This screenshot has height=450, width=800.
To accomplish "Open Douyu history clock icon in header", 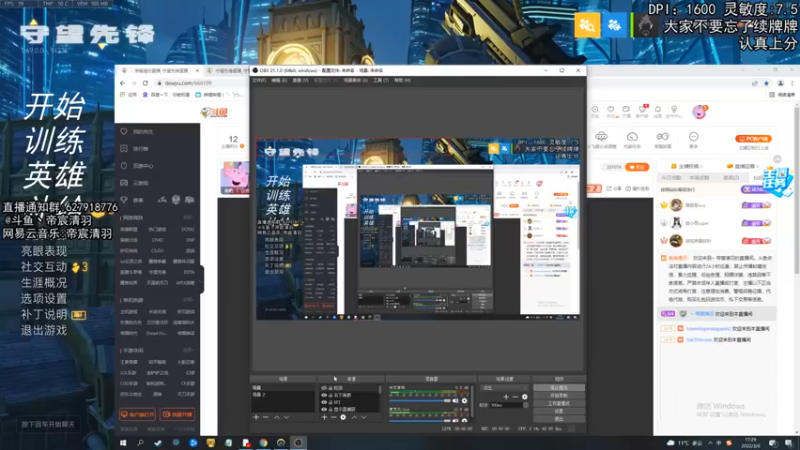I will coord(595,110).
